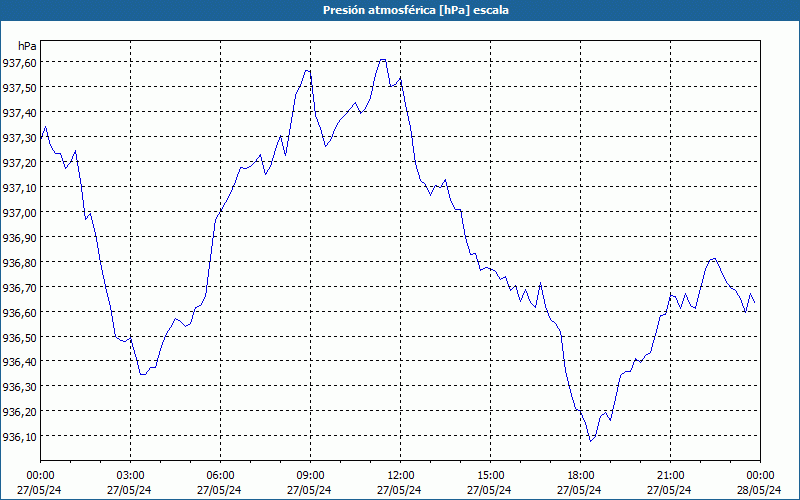Screen dimensions: 800x500
Task: Click the 27/05/24 date under 12:00
Action: pyautogui.click(x=399, y=490)
